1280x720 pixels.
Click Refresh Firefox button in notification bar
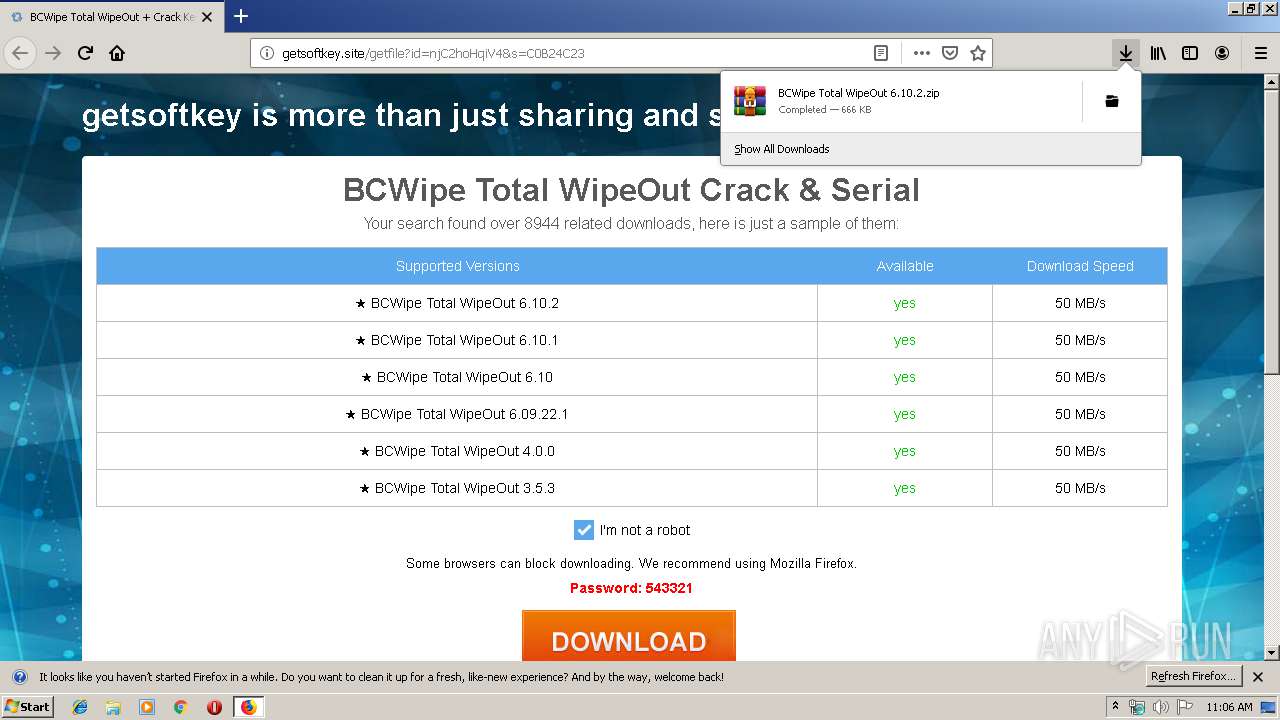[x=1194, y=676]
